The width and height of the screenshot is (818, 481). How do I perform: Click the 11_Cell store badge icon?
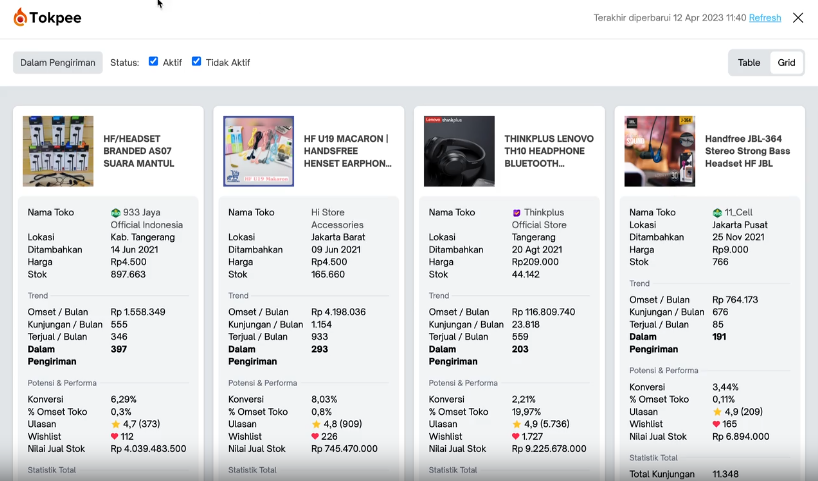click(x=717, y=213)
